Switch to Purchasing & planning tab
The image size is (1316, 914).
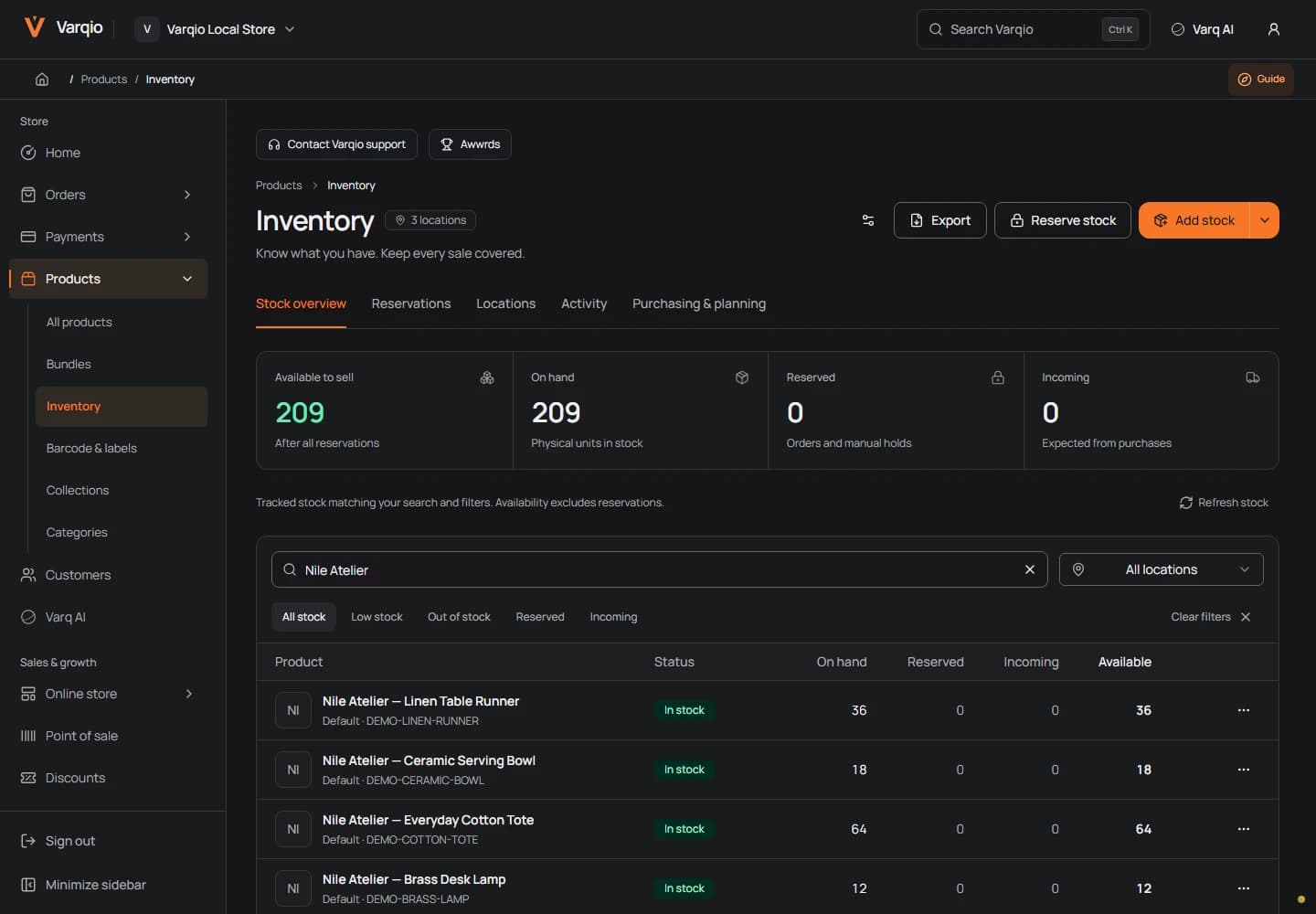699,303
